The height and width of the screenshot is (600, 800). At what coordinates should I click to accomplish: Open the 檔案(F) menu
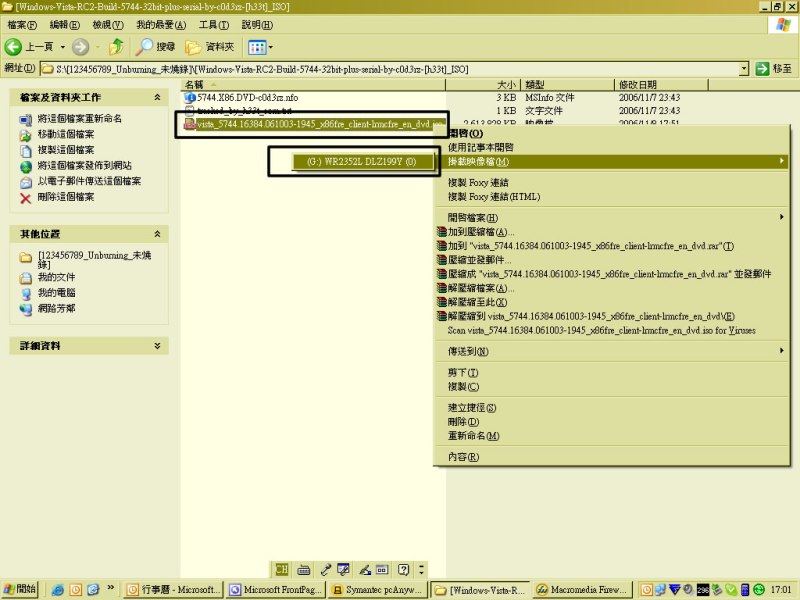tap(22, 25)
